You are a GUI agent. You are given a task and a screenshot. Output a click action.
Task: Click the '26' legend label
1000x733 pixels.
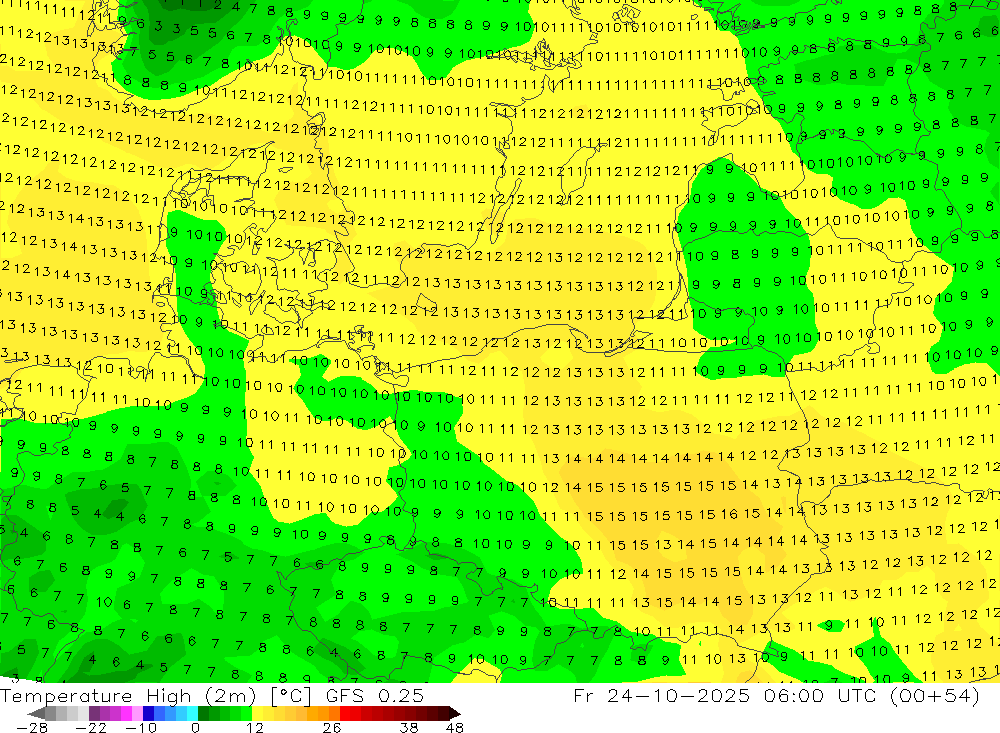[332, 728]
